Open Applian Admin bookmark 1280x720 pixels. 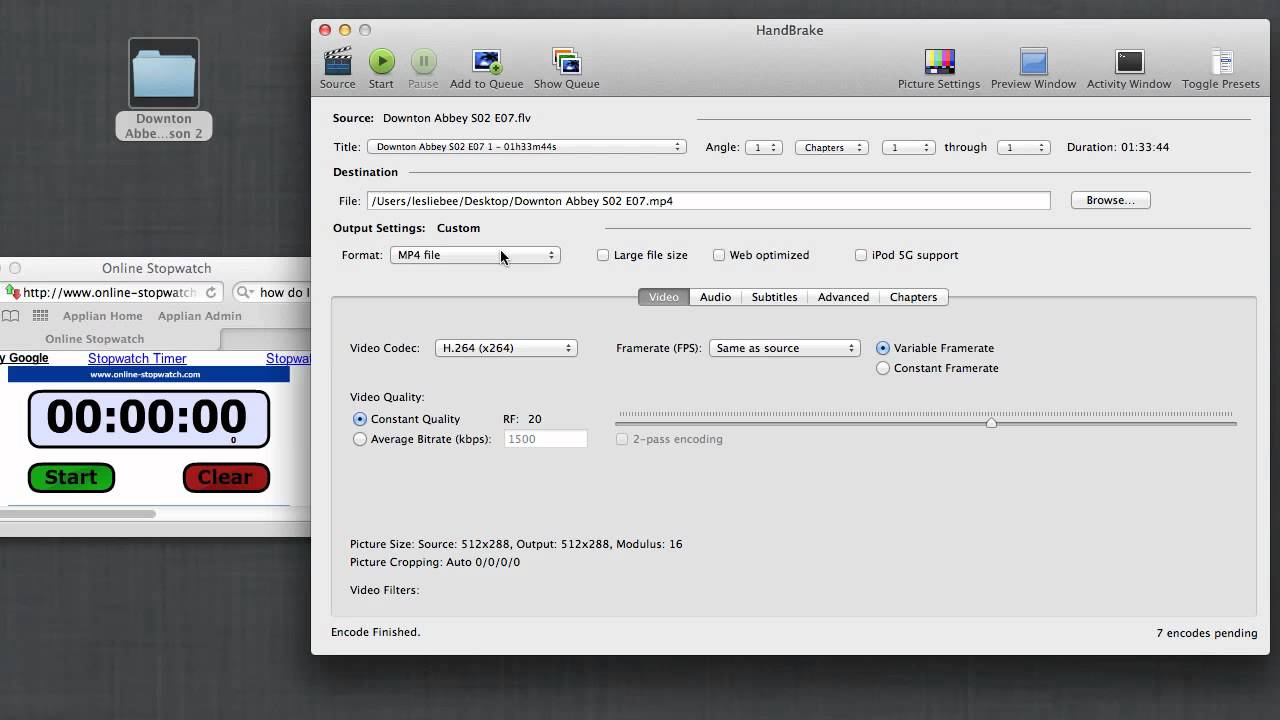pyautogui.click(x=200, y=316)
